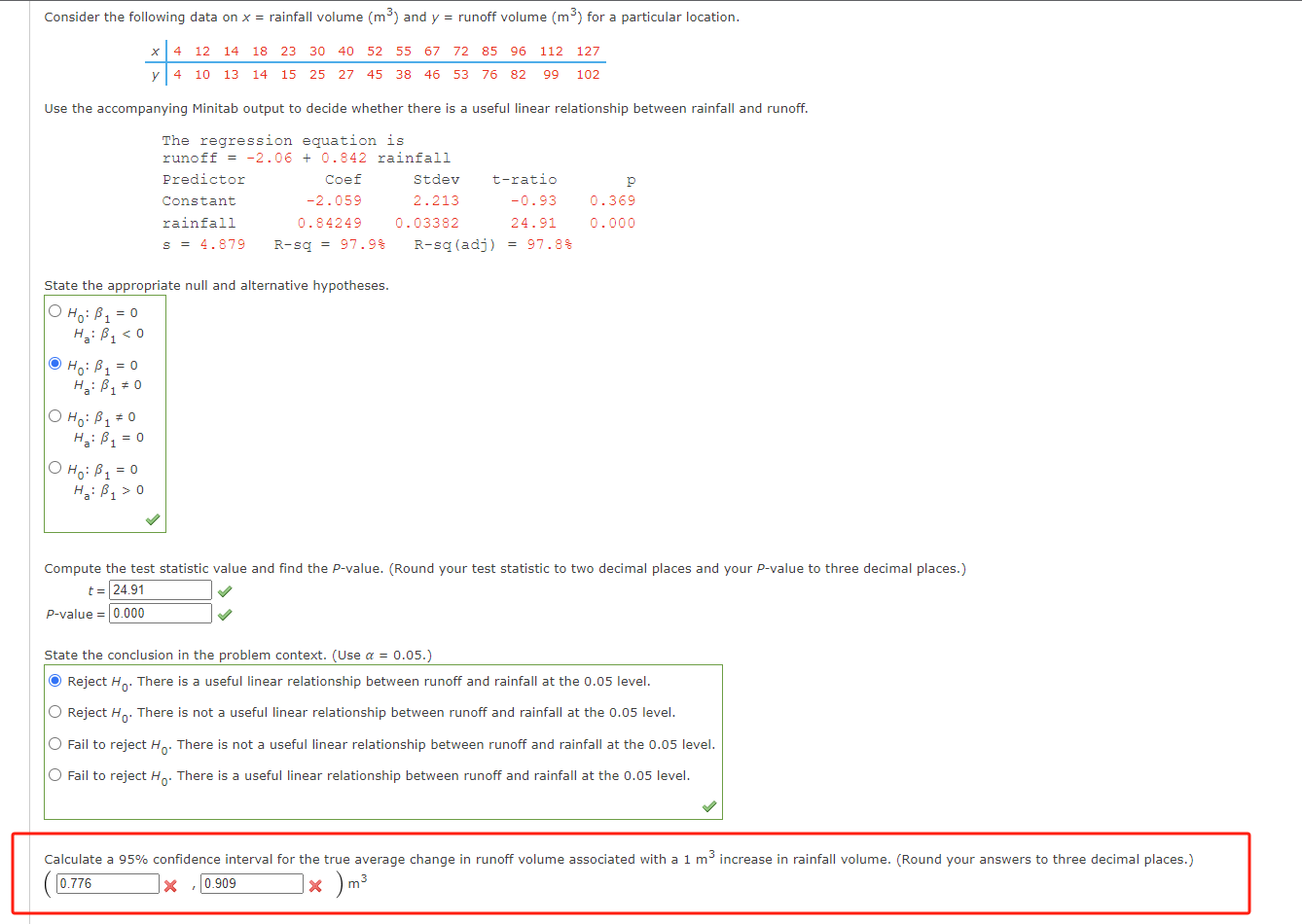Select 'Fail to reject H0. There is not' option
Viewport: 1302px width, 924px height.
point(55,742)
